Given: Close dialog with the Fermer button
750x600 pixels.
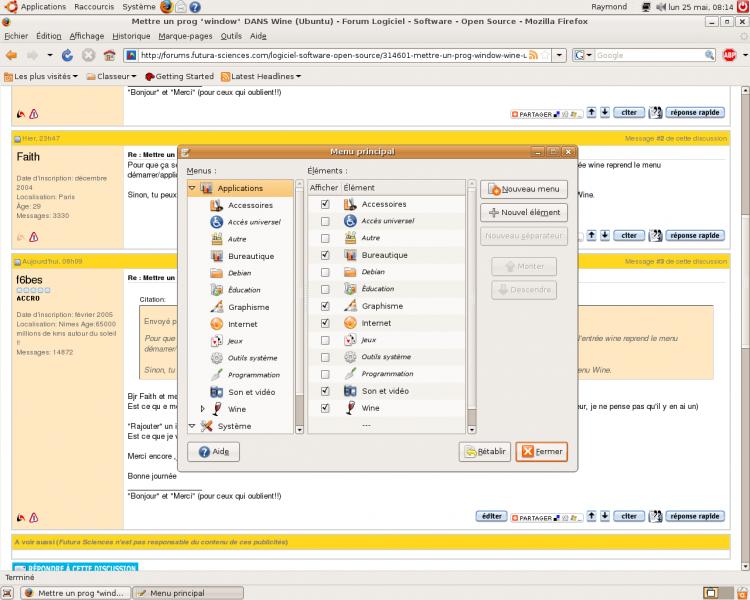Looking at the screenshot, I should click(x=541, y=452).
